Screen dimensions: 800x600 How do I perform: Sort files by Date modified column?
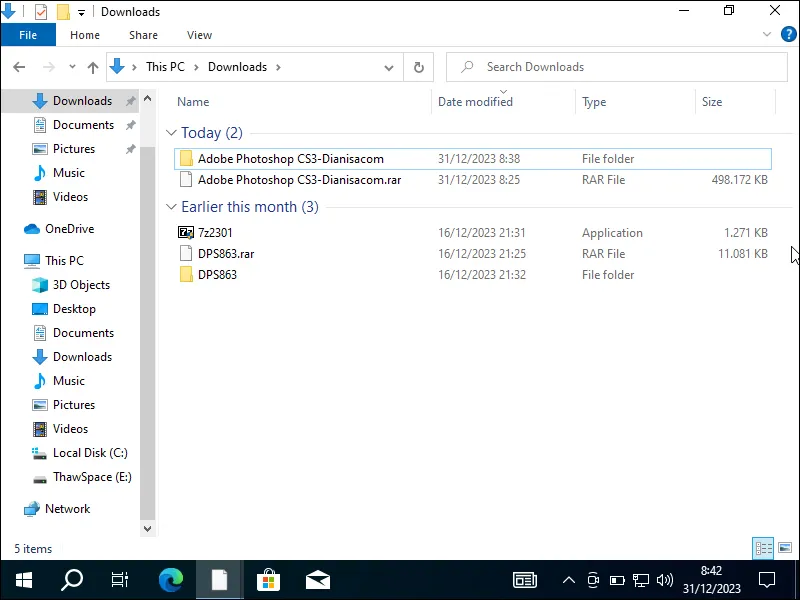[x=475, y=102]
